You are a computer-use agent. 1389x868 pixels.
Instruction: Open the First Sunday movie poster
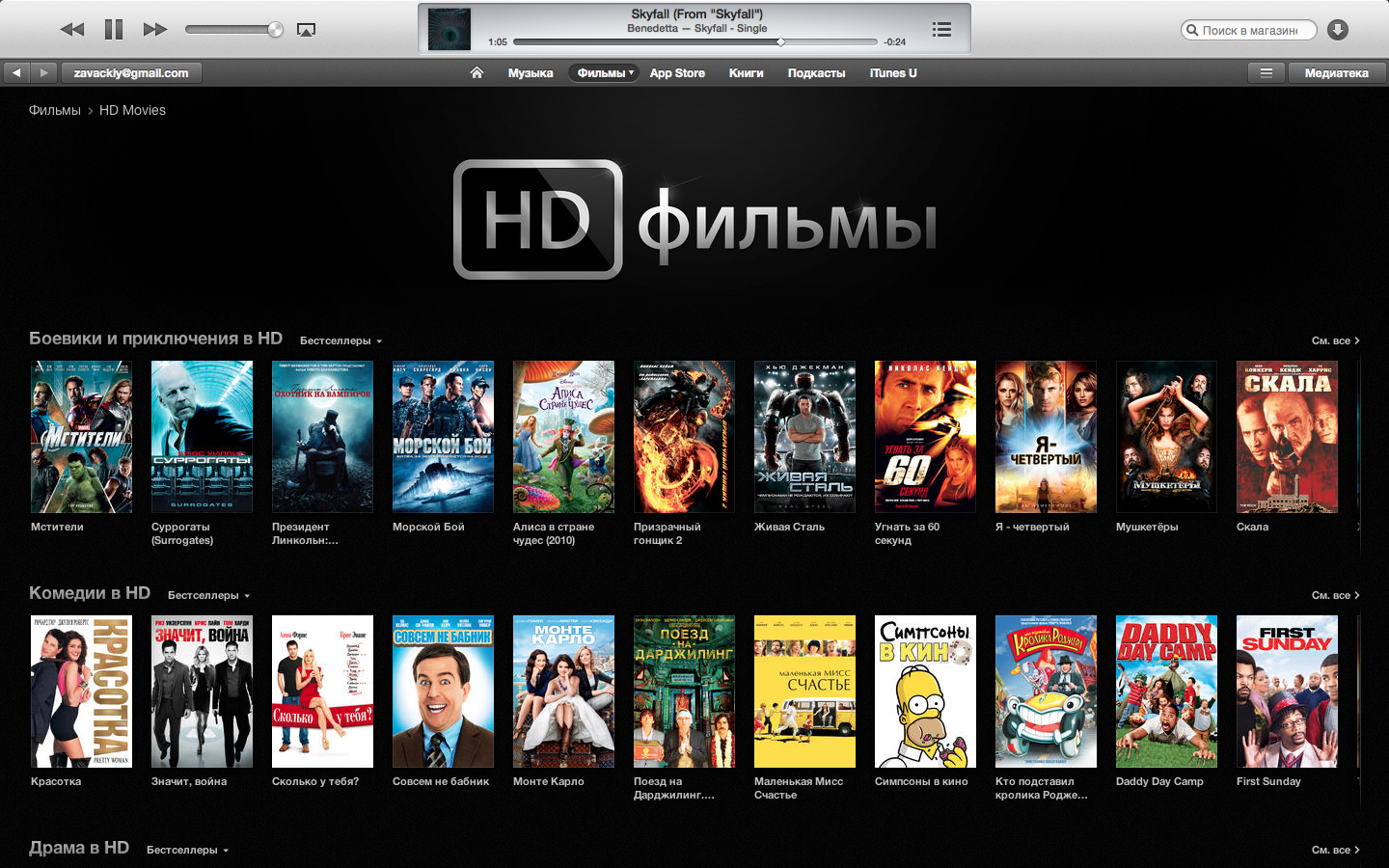1287,692
